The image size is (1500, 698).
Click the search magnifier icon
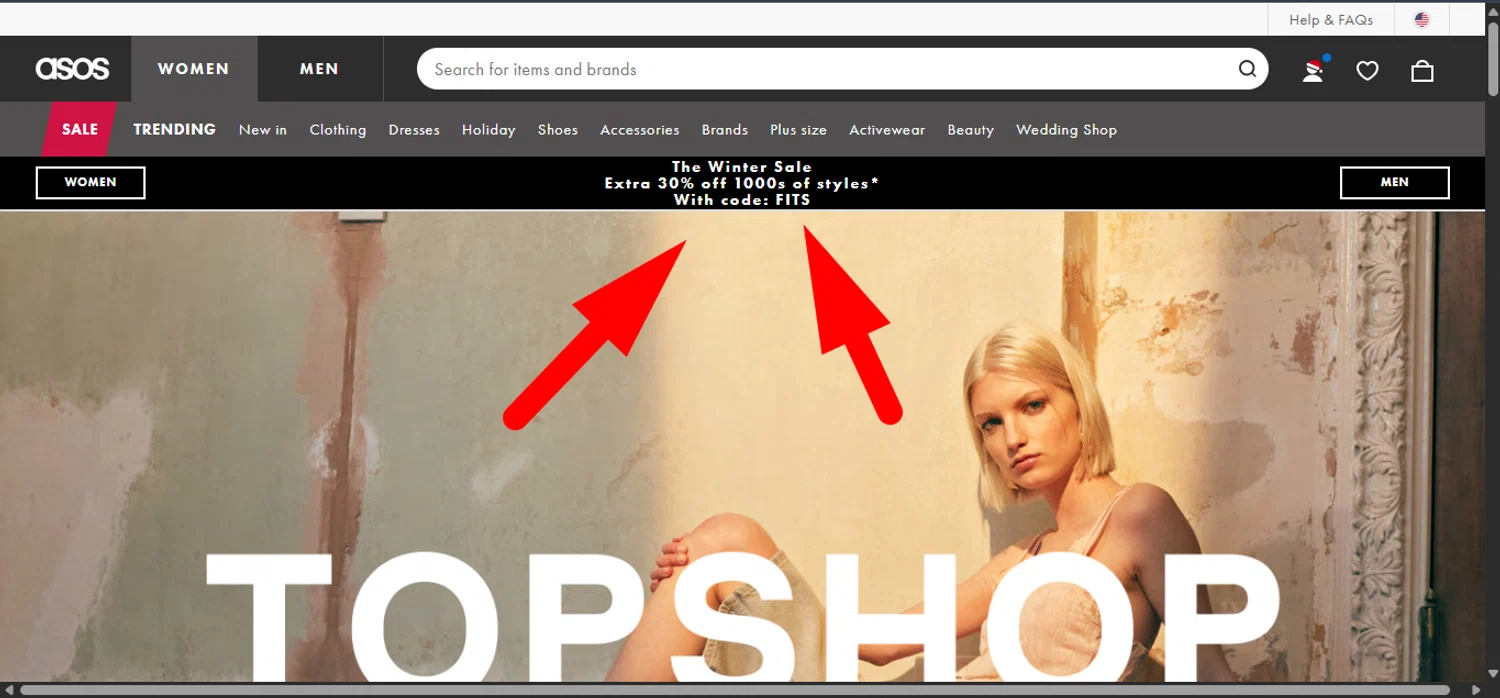tap(1247, 69)
